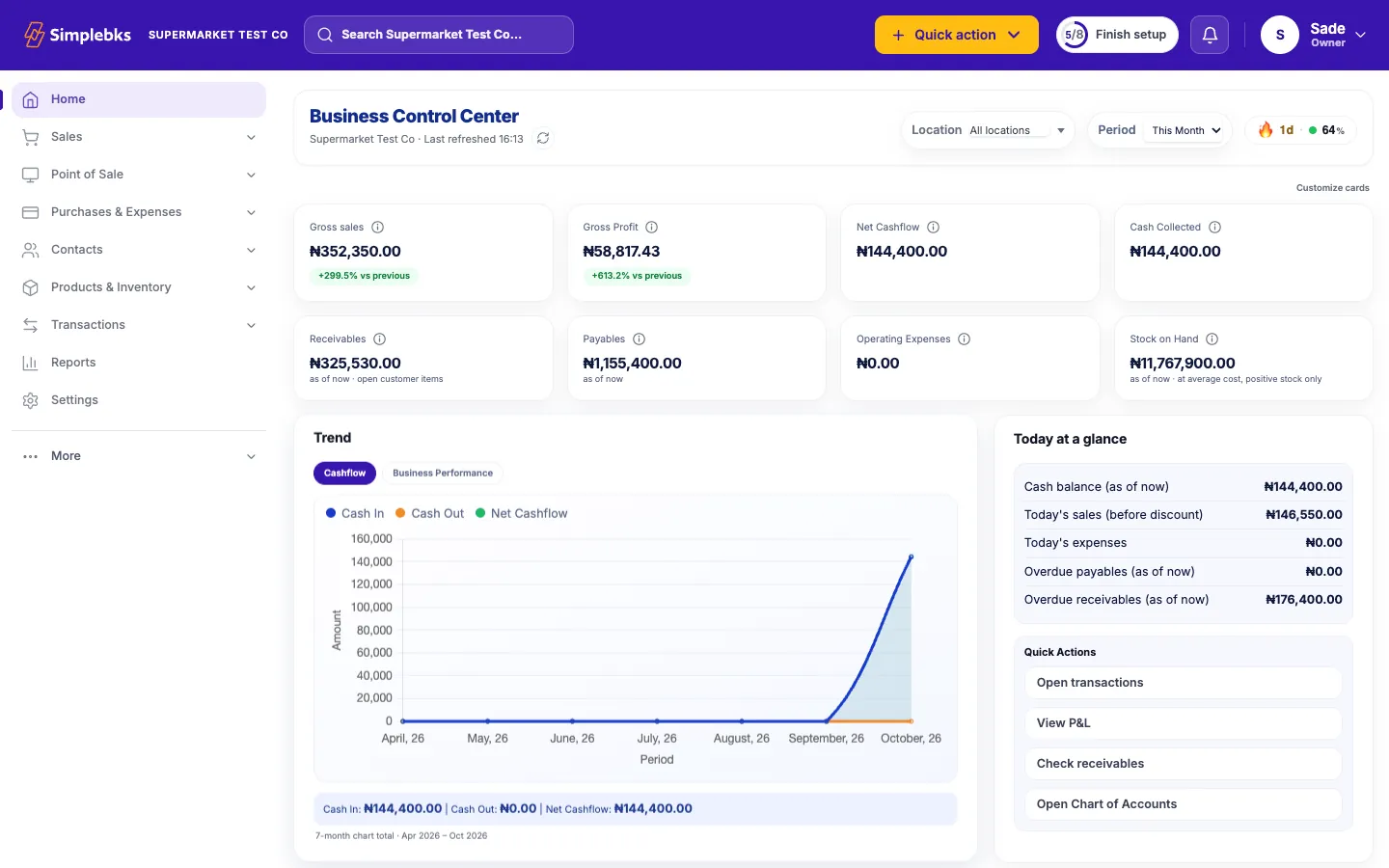
Task: Expand the Contacts chevron
Action: click(252, 250)
